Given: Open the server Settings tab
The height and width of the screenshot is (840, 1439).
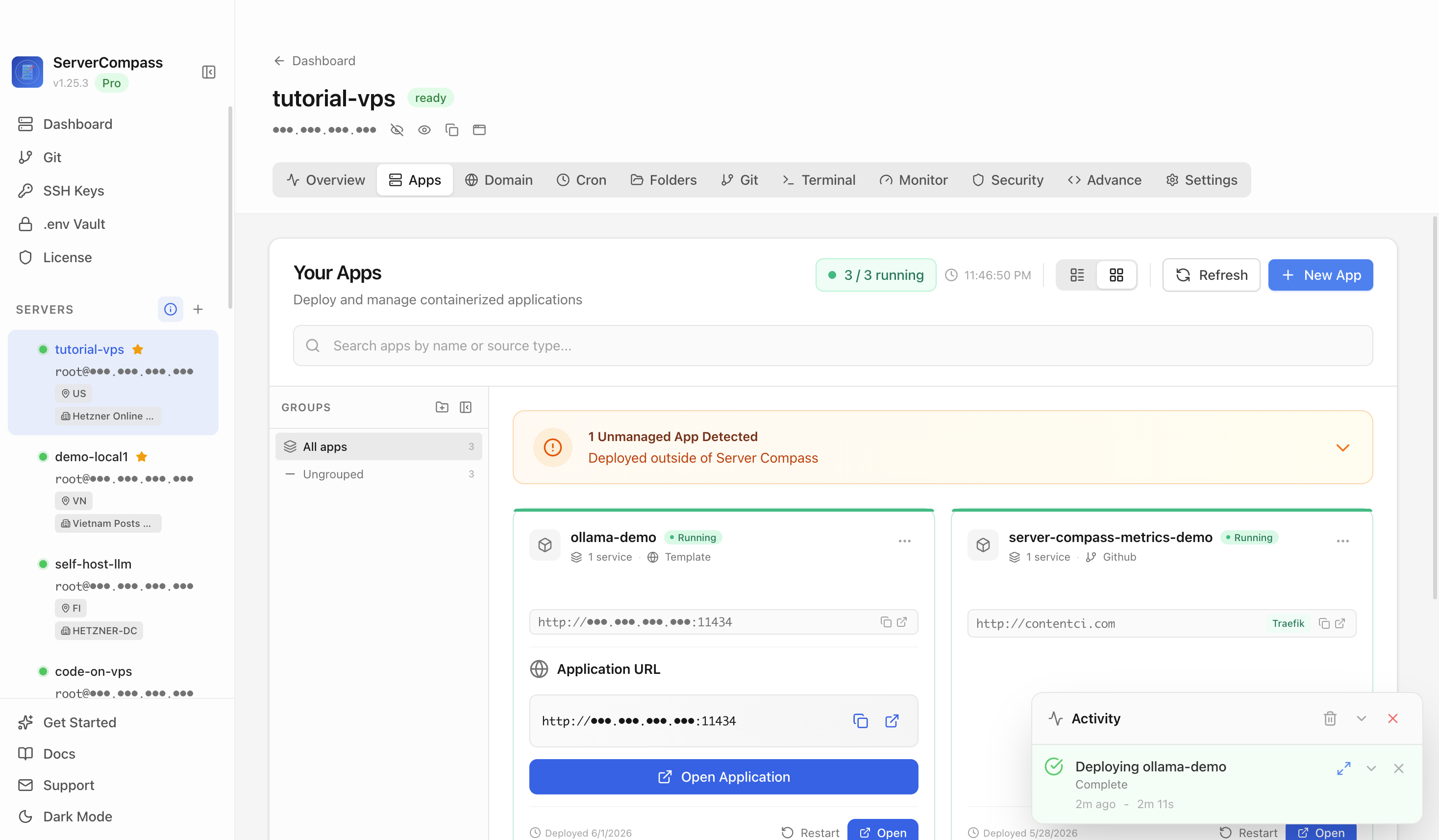Looking at the screenshot, I should (x=1201, y=180).
